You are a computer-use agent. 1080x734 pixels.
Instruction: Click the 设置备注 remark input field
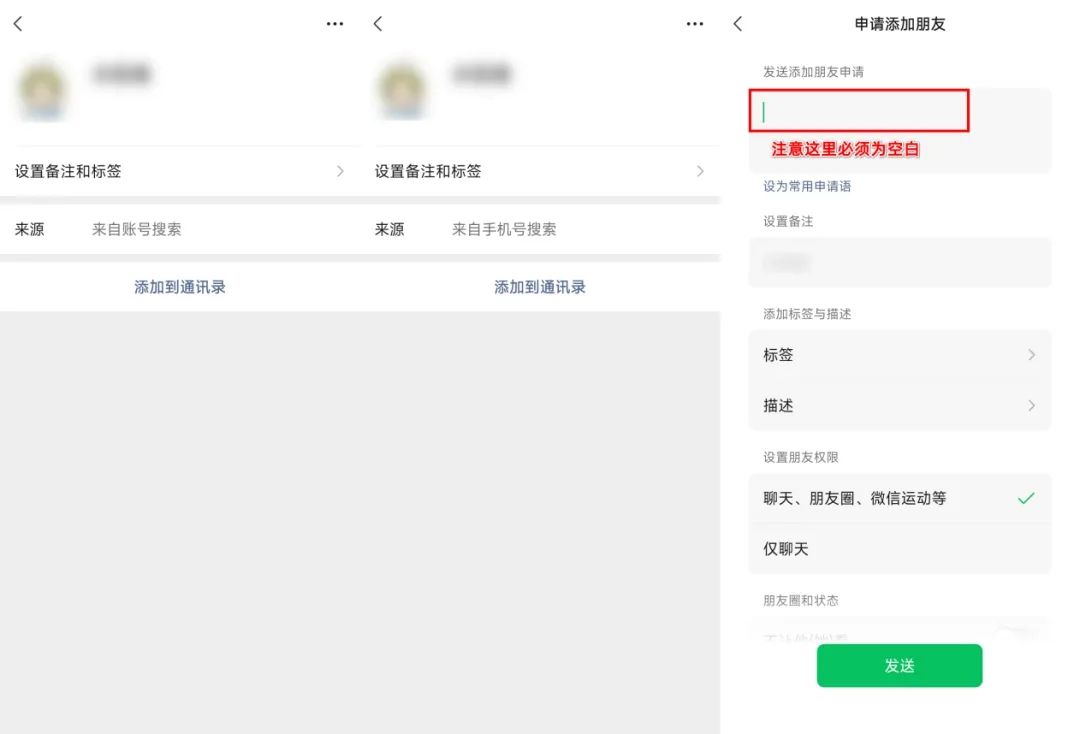tap(900, 262)
